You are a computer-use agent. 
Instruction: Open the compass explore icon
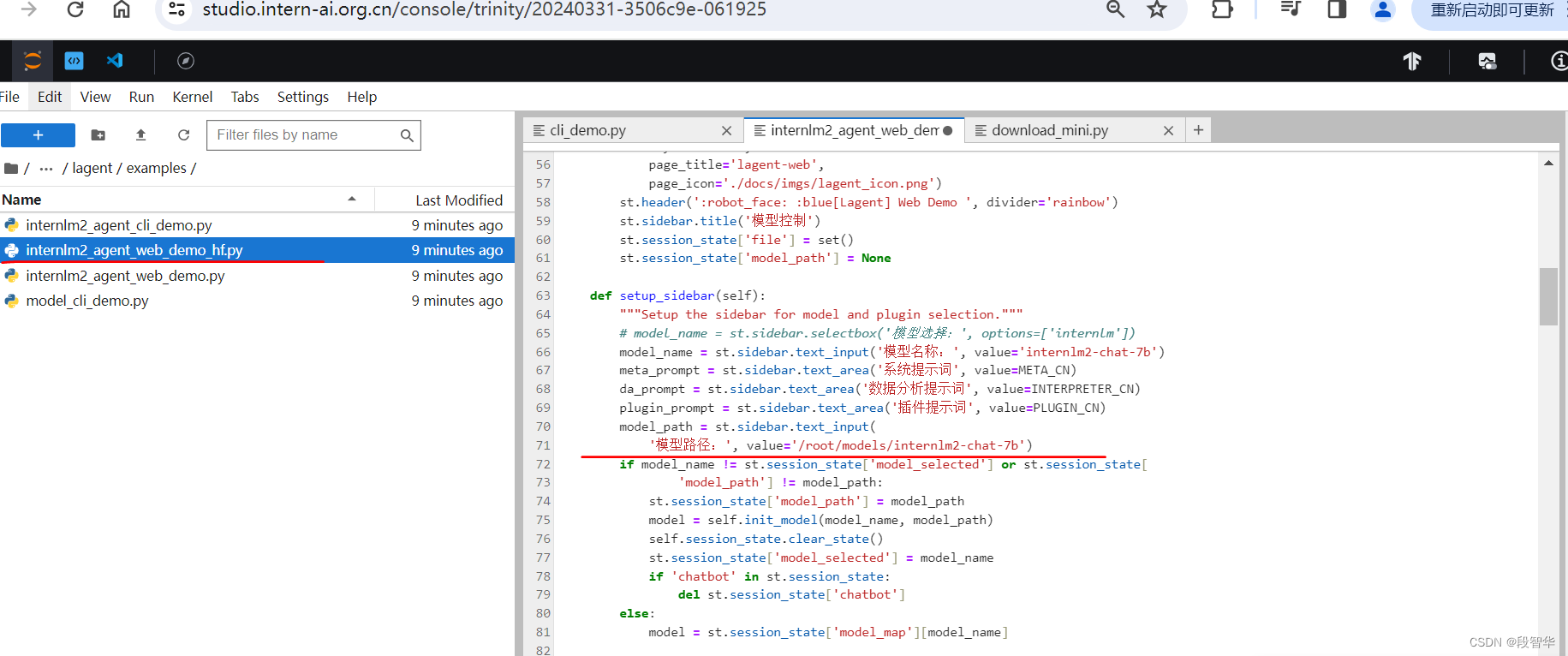(x=186, y=61)
